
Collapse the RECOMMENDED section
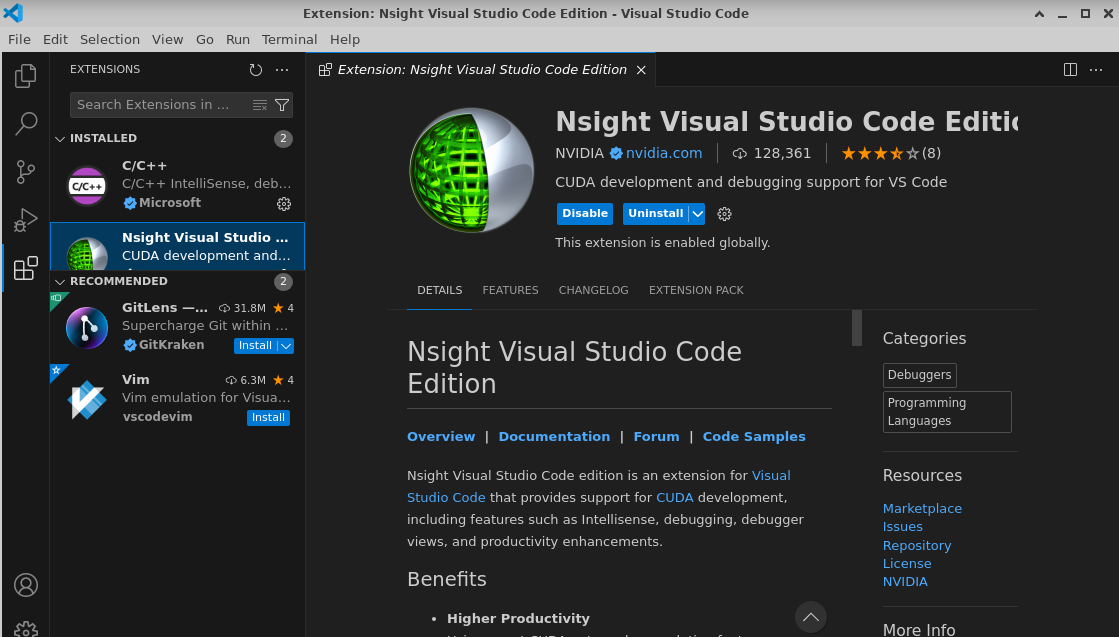[60, 282]
